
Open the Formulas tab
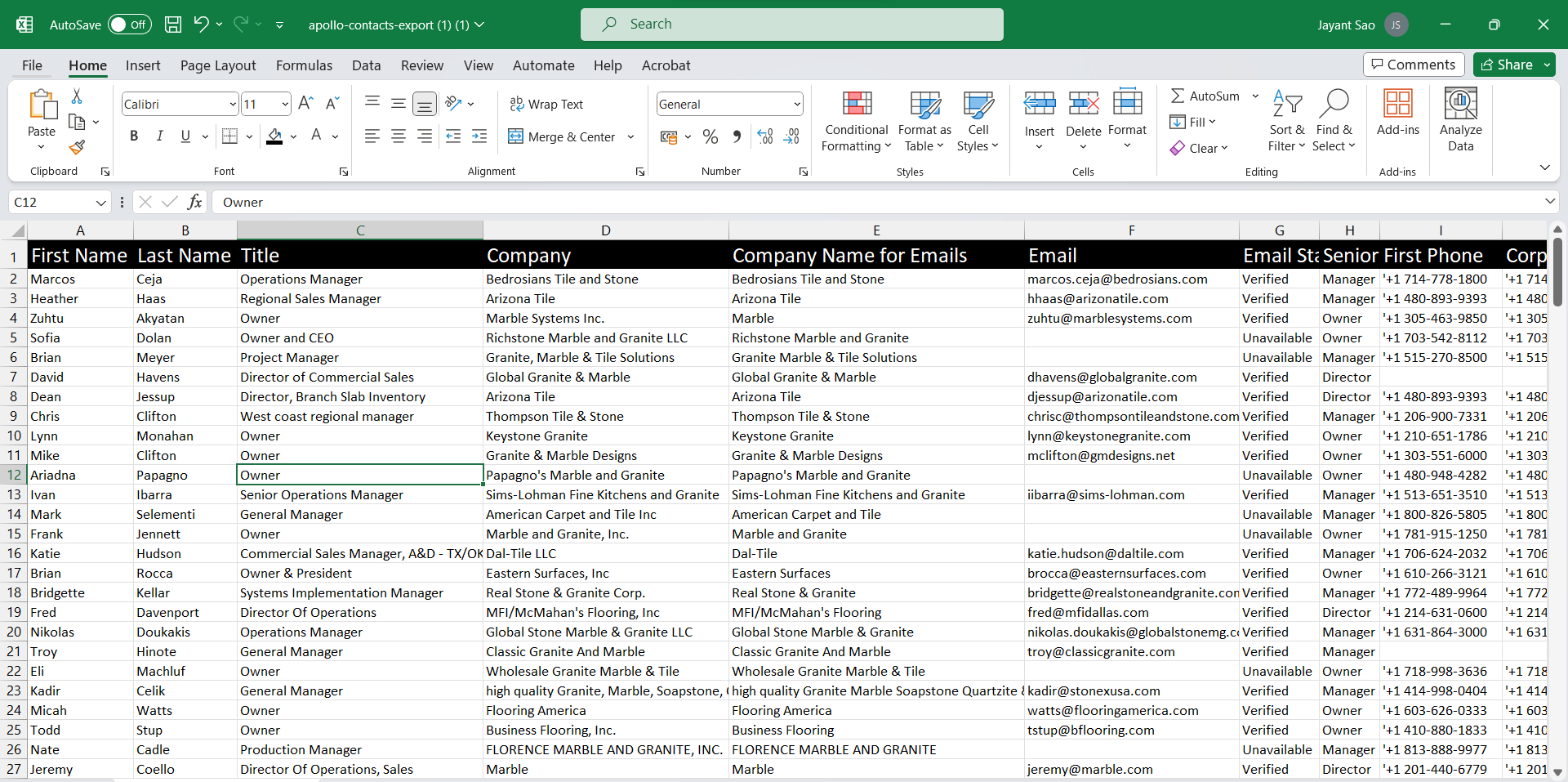click(x=304, y=65)
